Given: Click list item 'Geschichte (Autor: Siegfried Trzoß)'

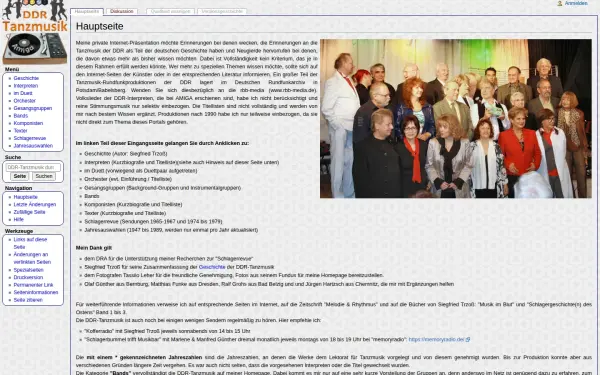Looking at the screenshot, I should coord(126,154).
